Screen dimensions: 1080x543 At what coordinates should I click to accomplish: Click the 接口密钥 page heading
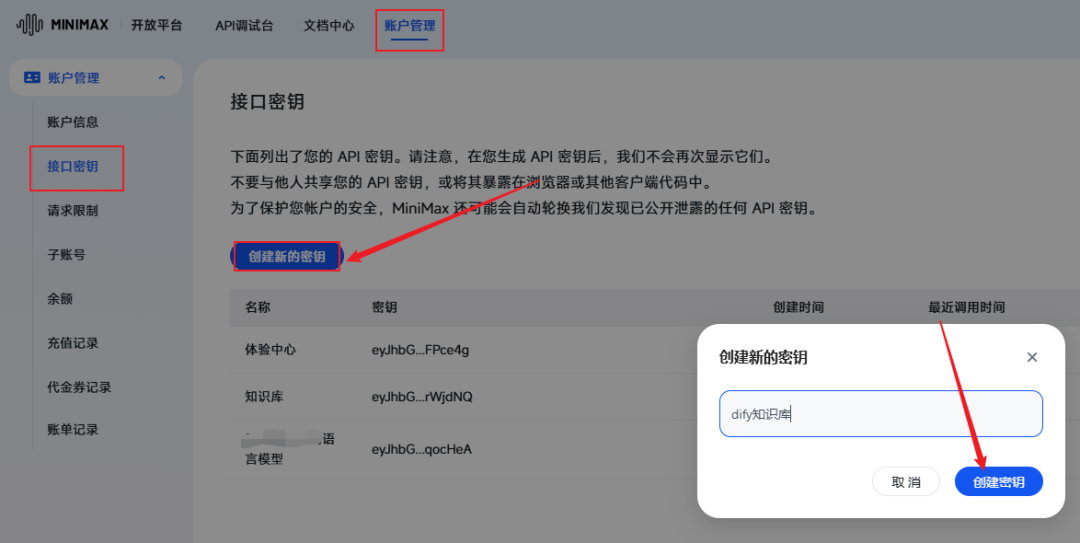pyautogui.click(x=267, y=101)
